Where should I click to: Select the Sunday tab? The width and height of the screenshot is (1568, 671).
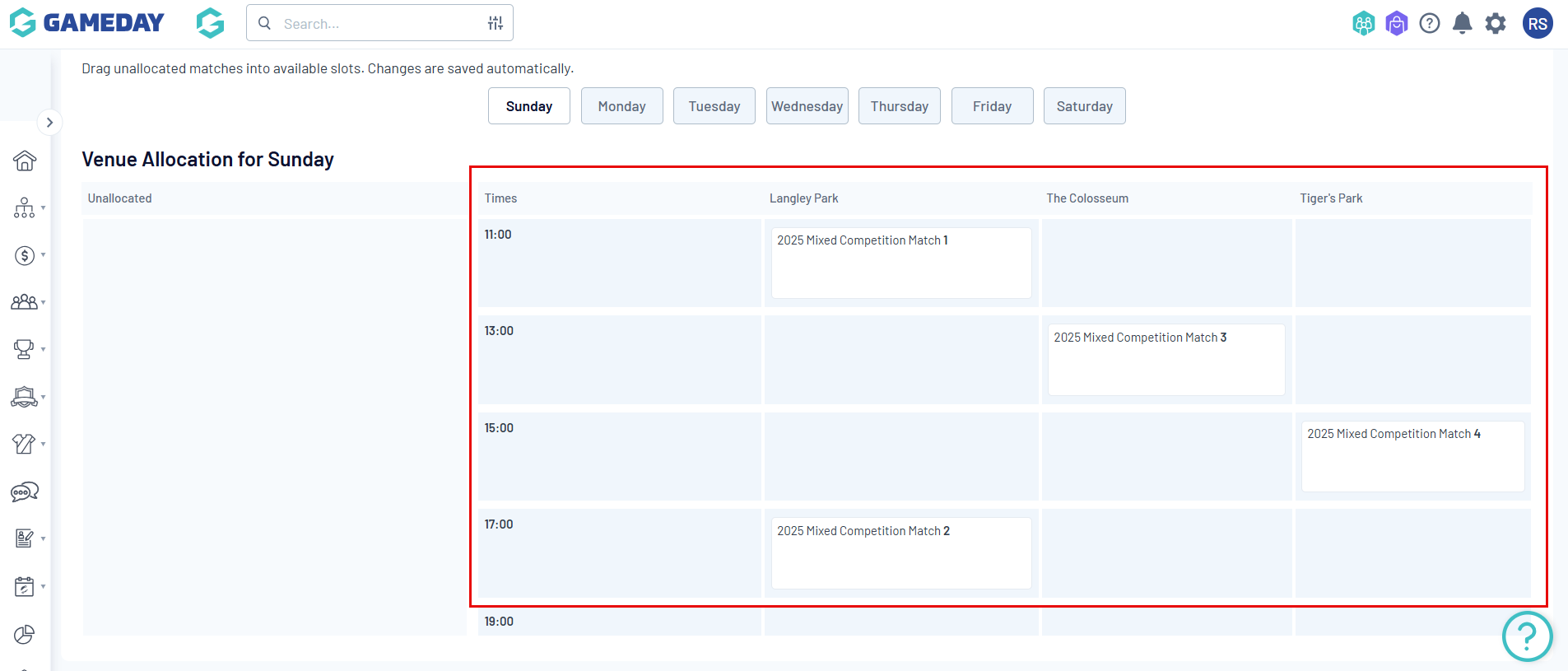click(x=529, y=106)
